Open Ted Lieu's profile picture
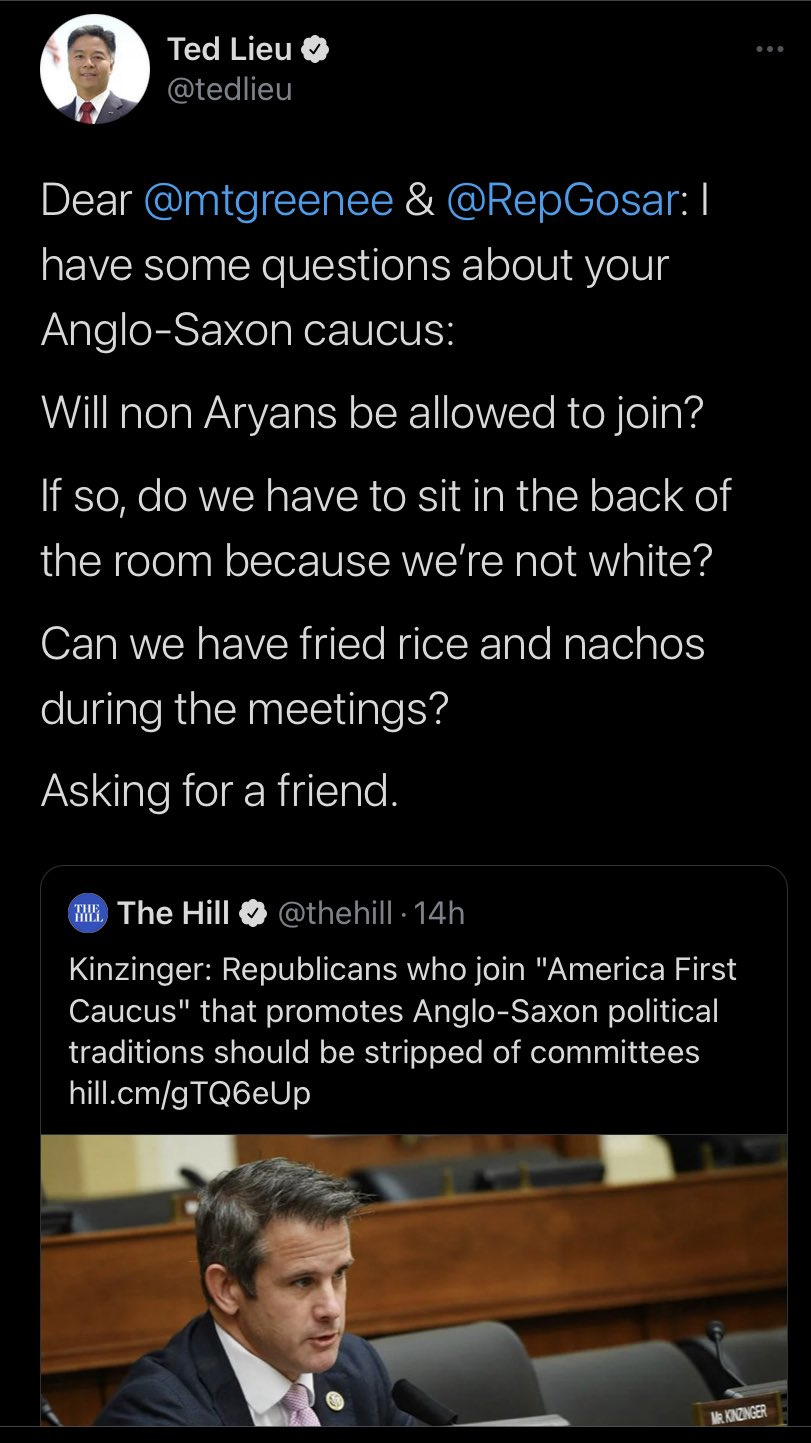The width and height of the screenshot is (811, 1443). [94, 70]
